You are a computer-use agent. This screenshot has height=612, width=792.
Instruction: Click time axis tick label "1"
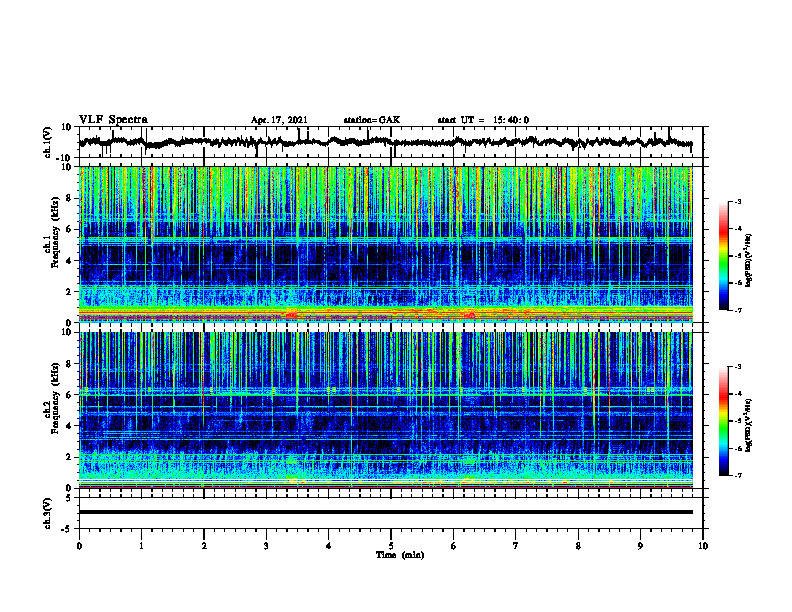(x=141, y=546)
